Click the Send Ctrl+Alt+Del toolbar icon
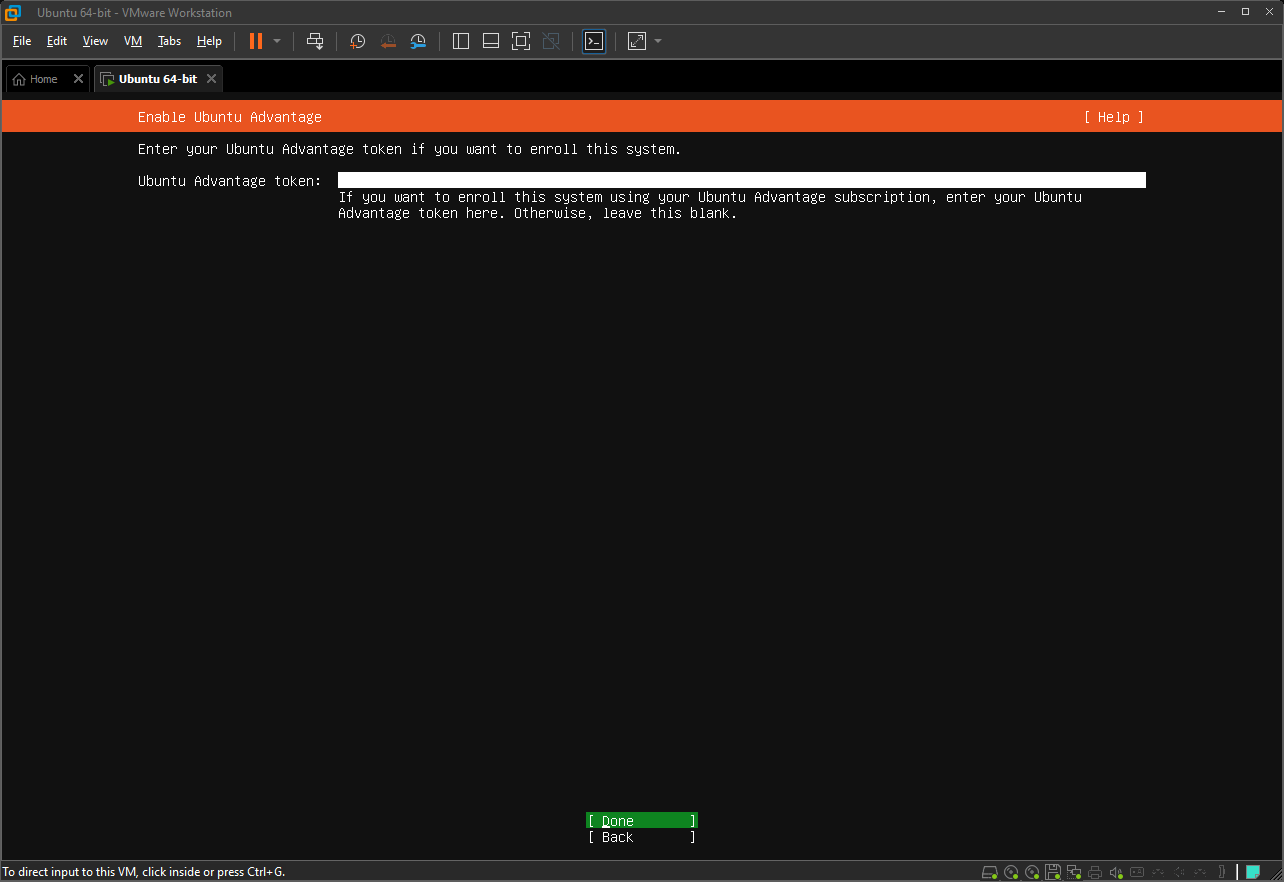 click(x=315, y=41)
